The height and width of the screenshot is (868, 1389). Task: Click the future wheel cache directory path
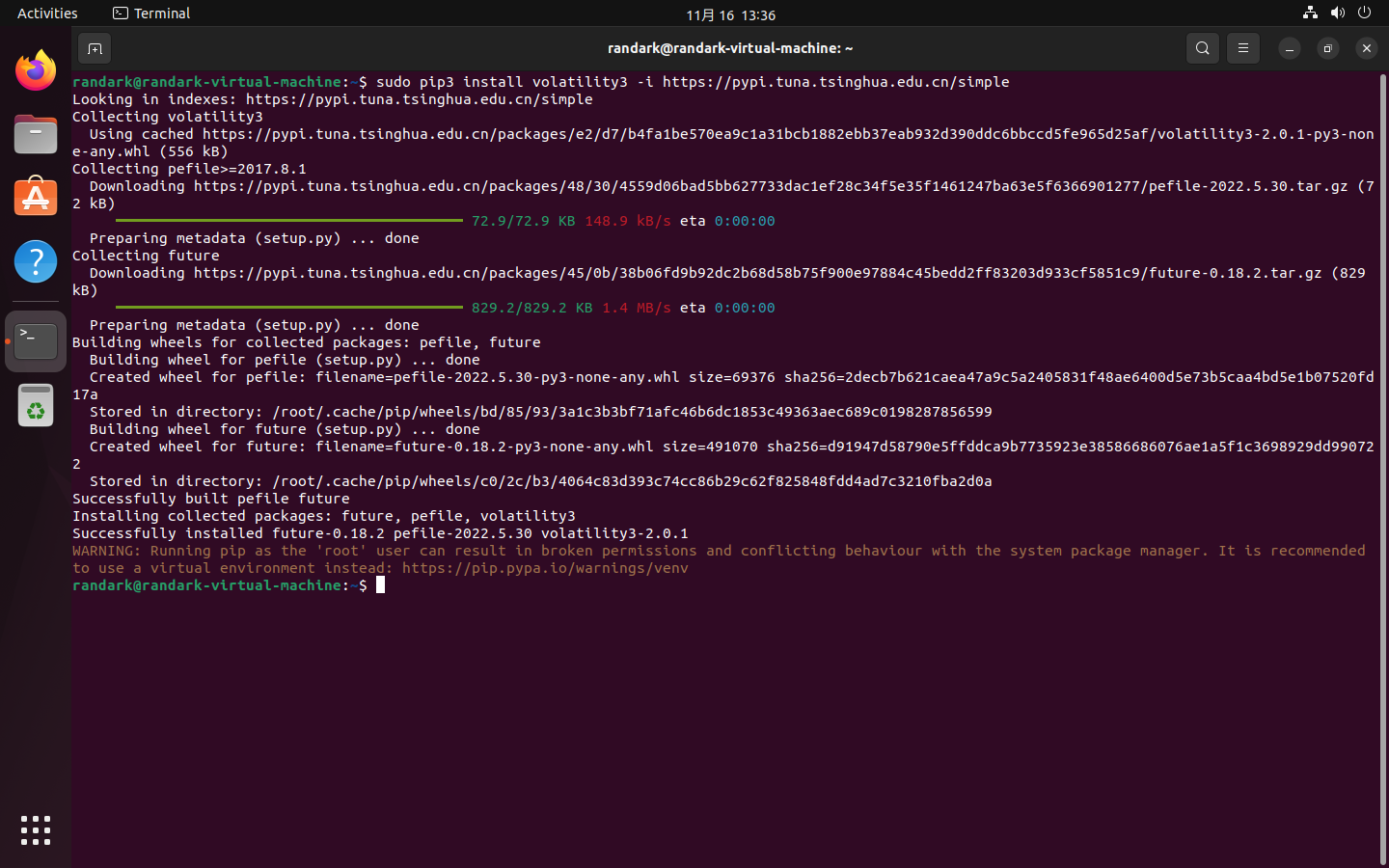632,481
